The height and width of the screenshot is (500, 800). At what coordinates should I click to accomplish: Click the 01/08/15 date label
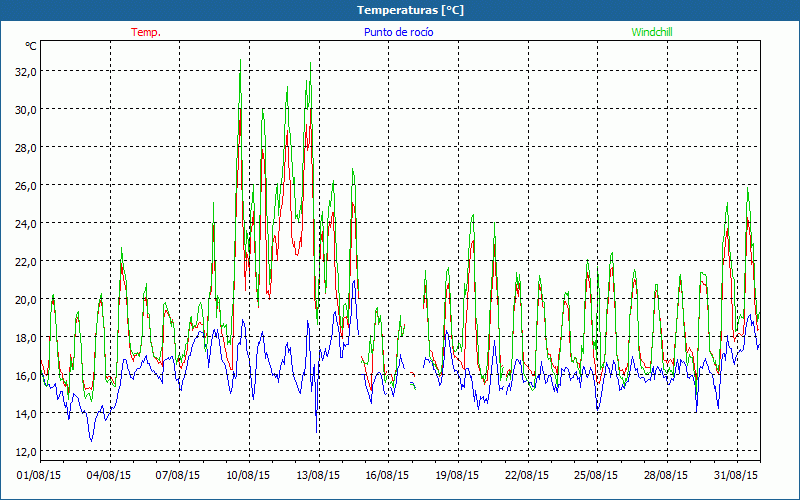39,476
